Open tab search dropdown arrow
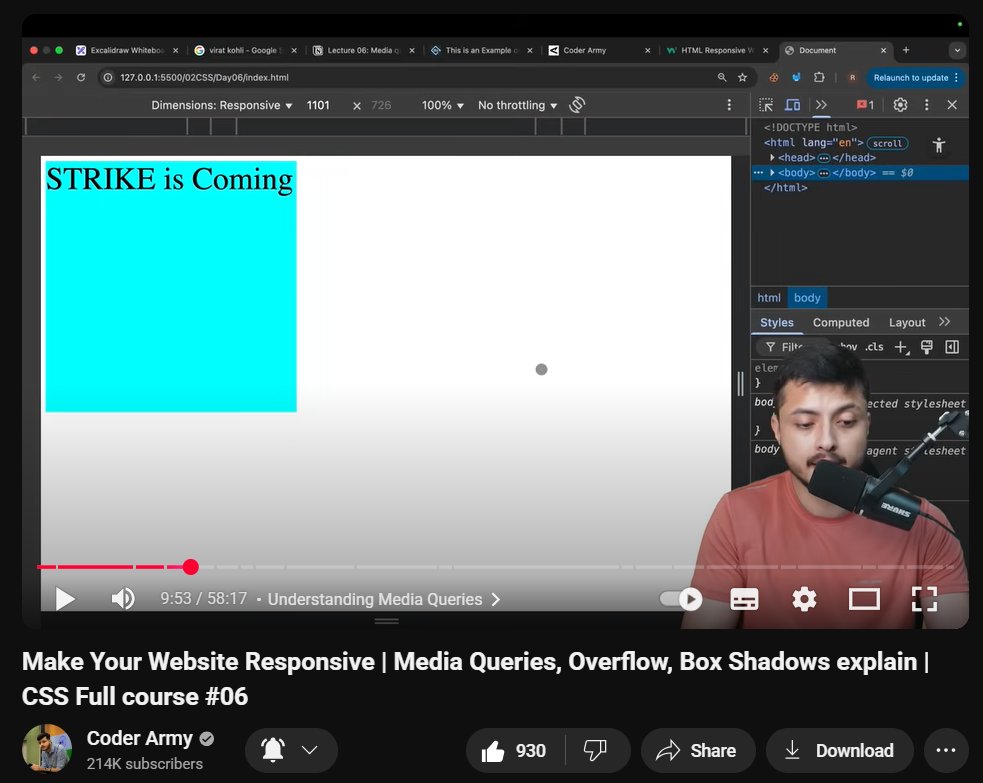The image size is (983, 783). tap(957, 50)
